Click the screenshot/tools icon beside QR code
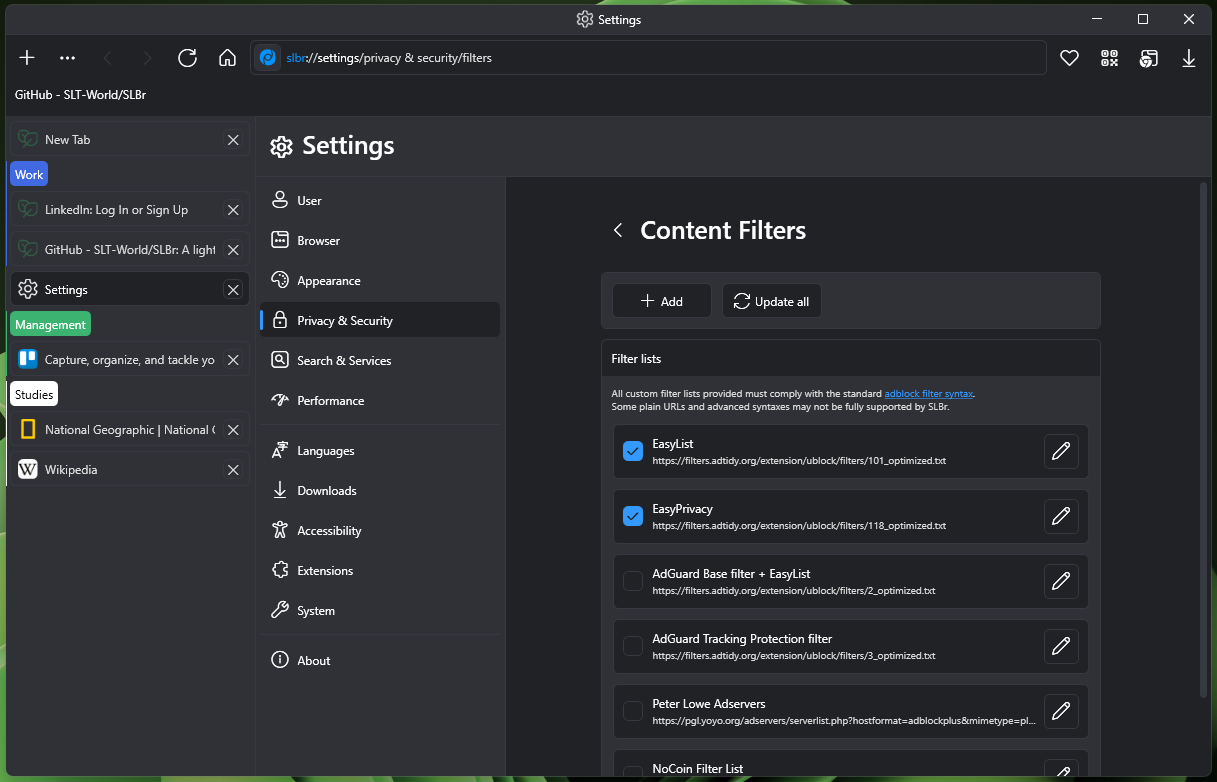This screenshot has width=1217, height=782. (1149, 58)
